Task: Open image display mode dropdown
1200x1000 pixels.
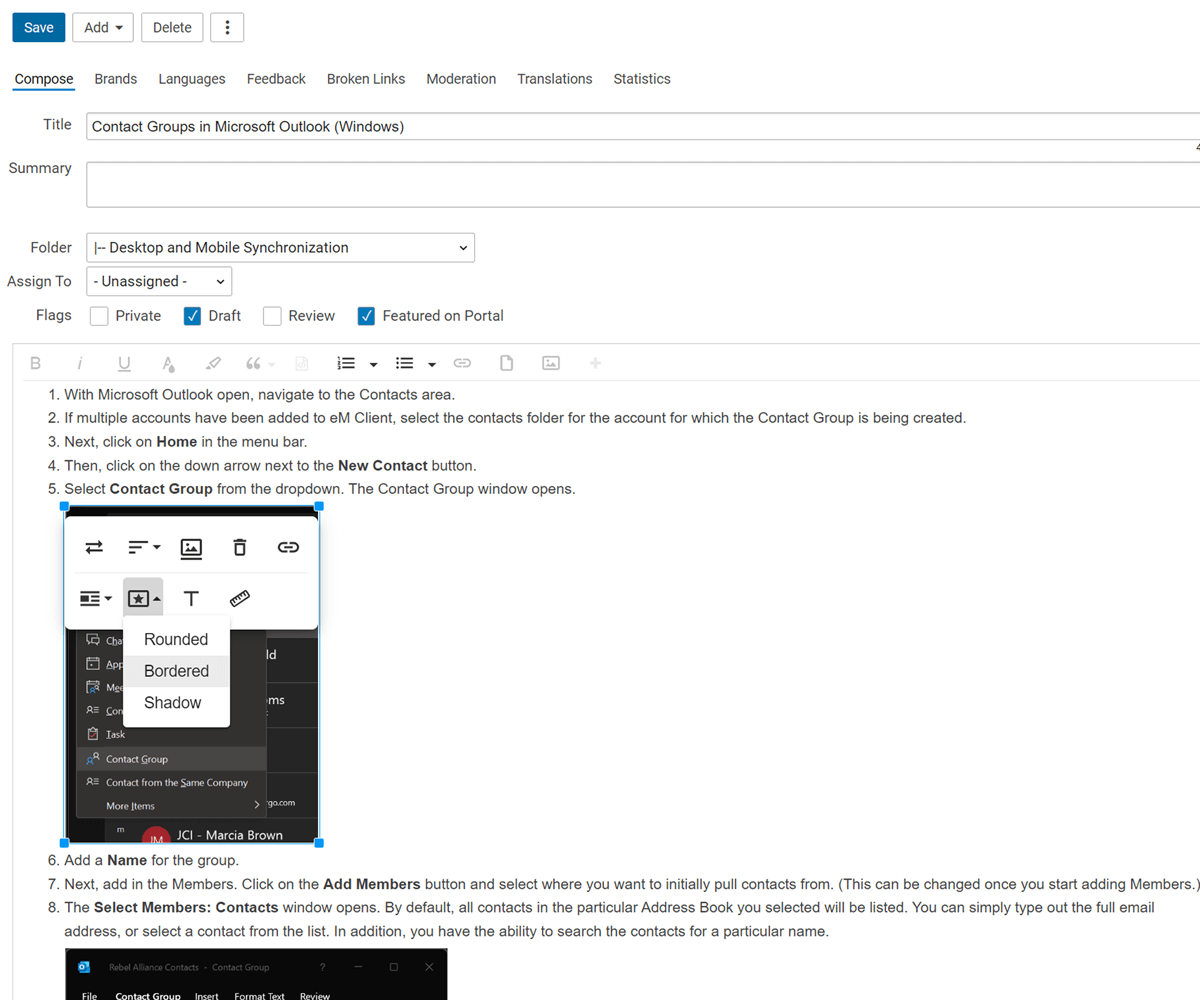Action: pos(96,598)
